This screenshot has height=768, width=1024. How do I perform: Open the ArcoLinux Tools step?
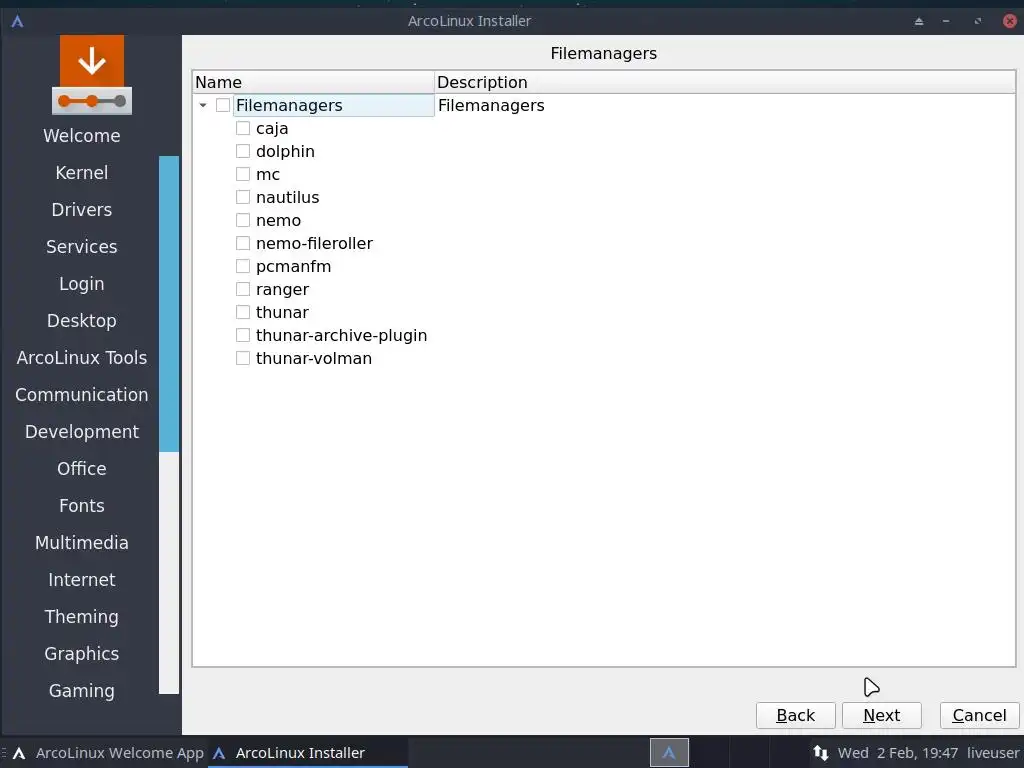pyautogui.click(x=82, y=358)
